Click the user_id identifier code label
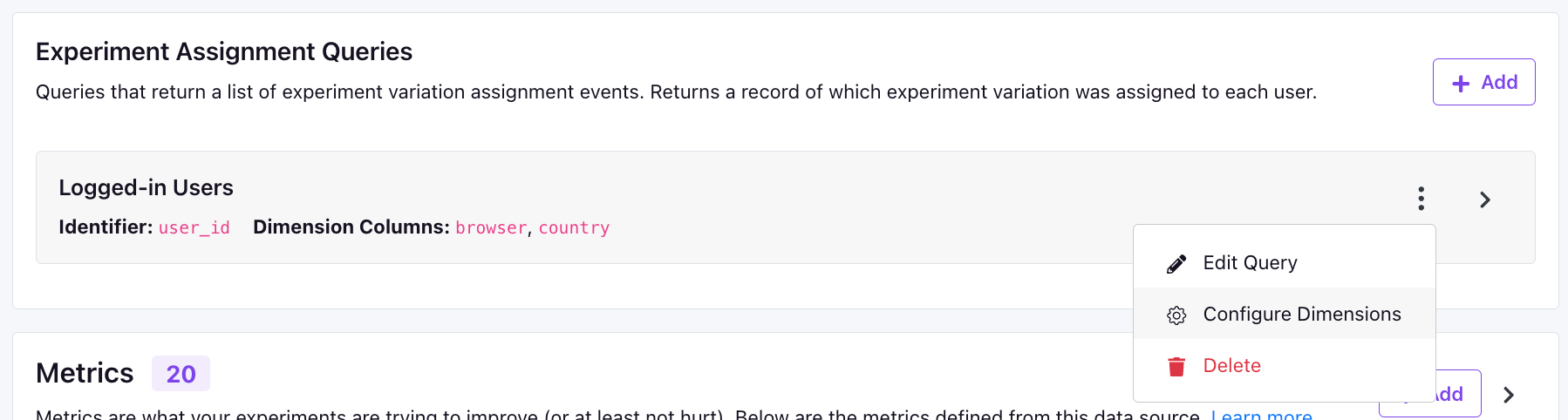 click(x=194, y=227)
